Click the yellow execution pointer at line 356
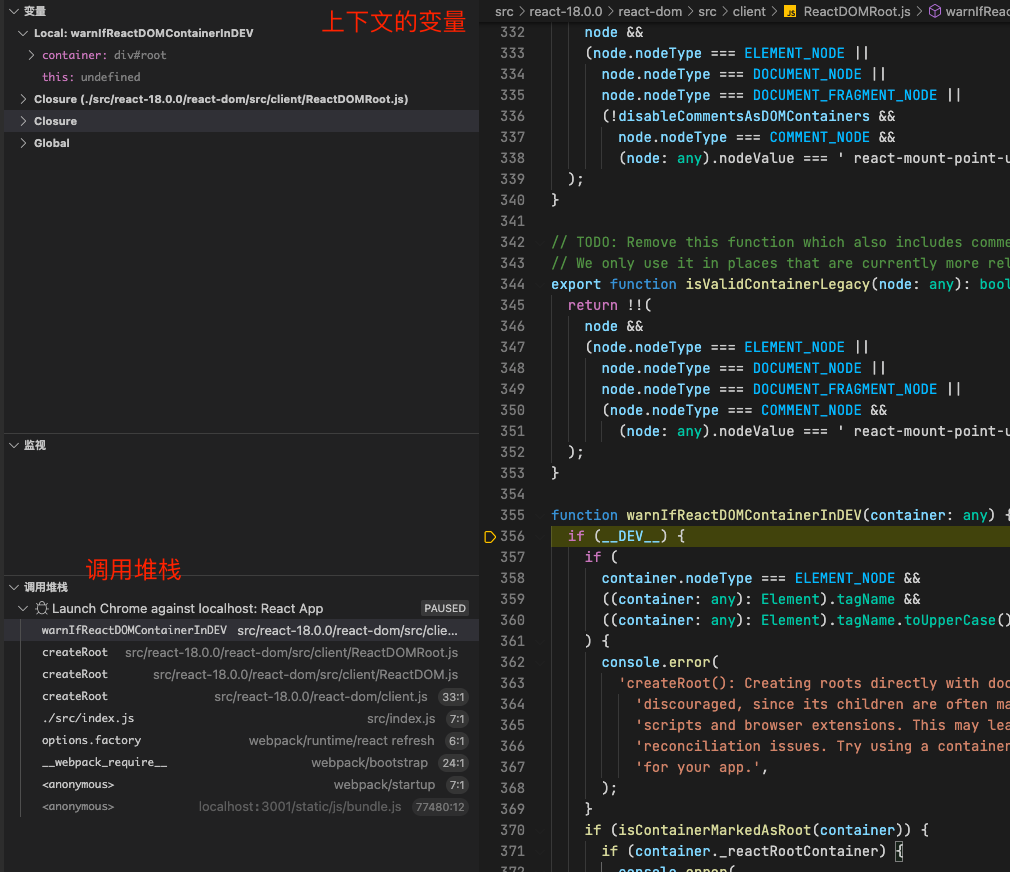 (489, 536)
